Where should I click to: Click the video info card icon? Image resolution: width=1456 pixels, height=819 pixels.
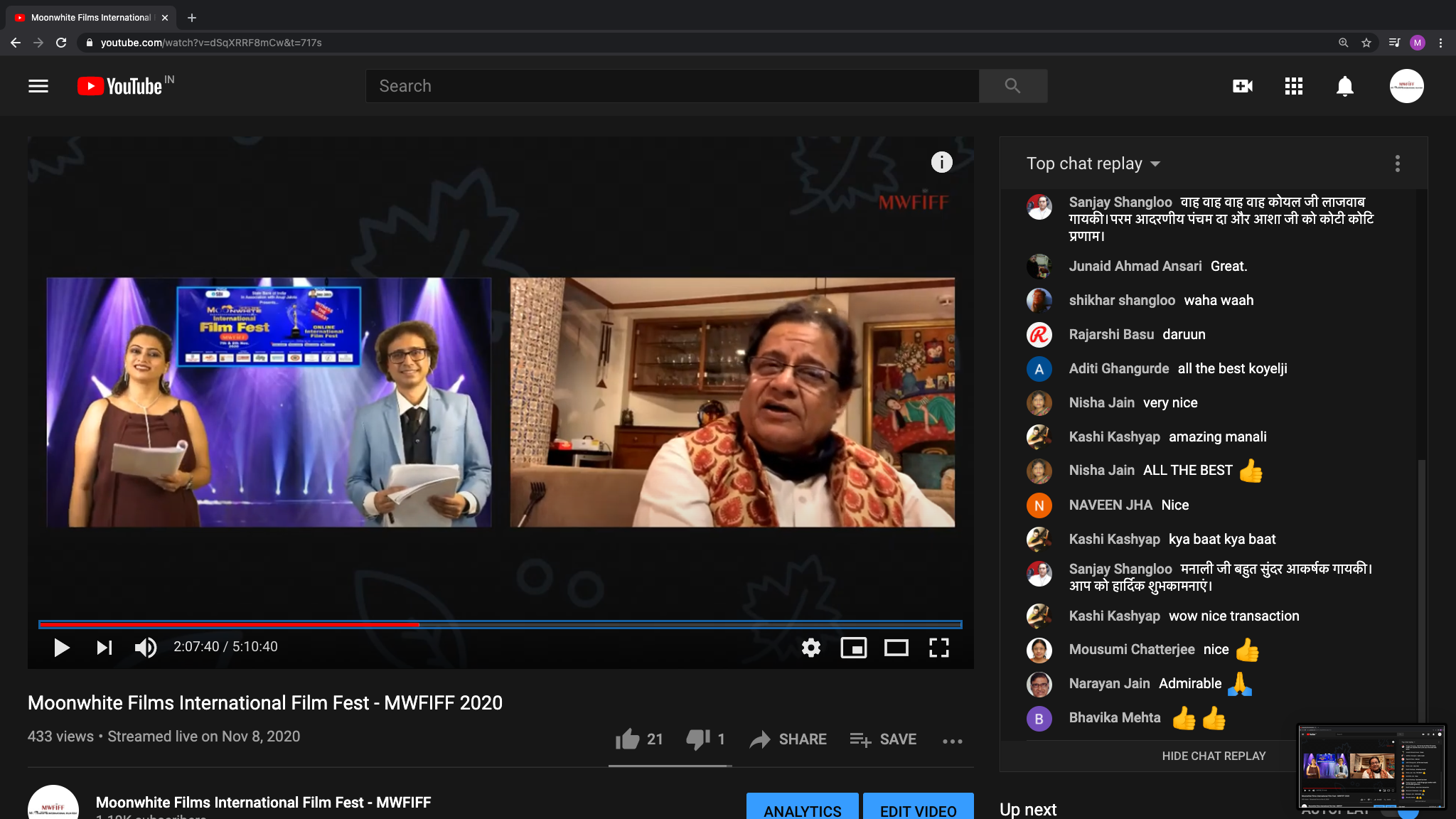(942, 162)
